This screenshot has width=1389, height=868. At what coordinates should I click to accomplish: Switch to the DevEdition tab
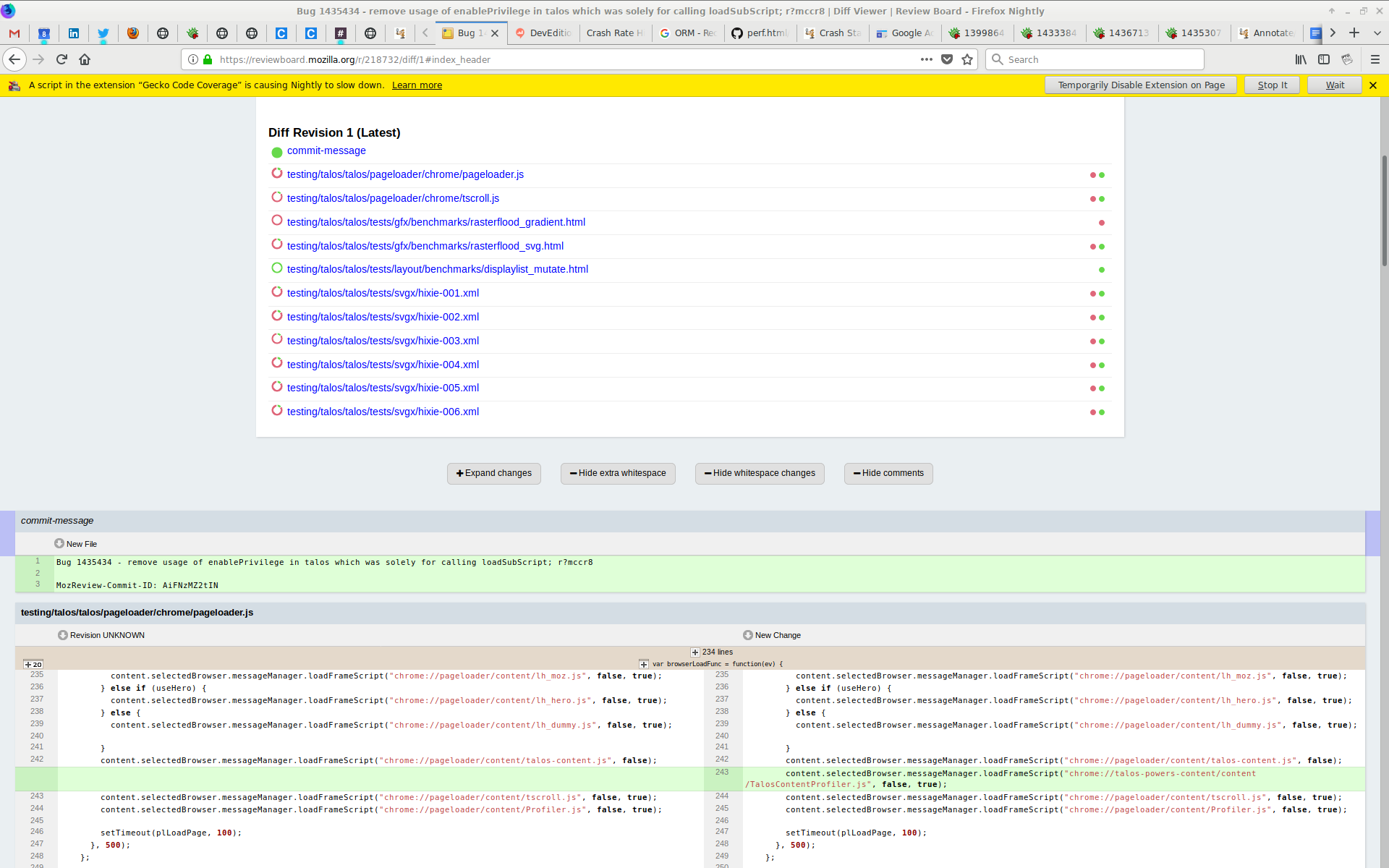pos(543,33)
